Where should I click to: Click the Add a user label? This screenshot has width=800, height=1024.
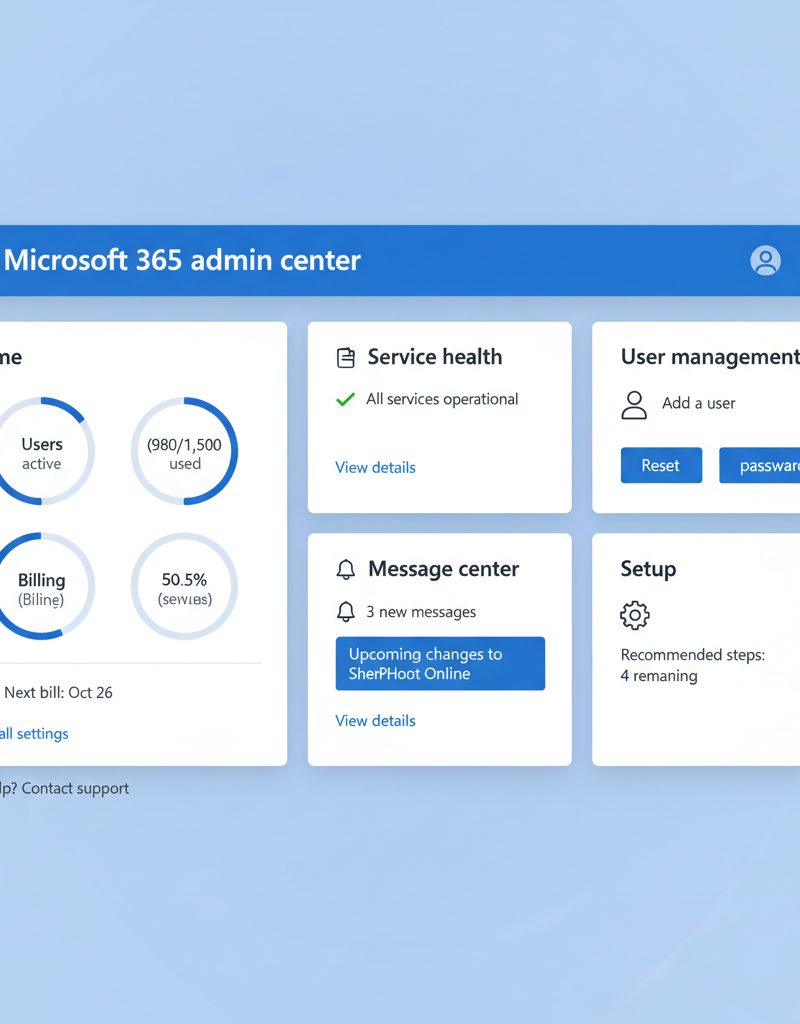click(699, 404)
